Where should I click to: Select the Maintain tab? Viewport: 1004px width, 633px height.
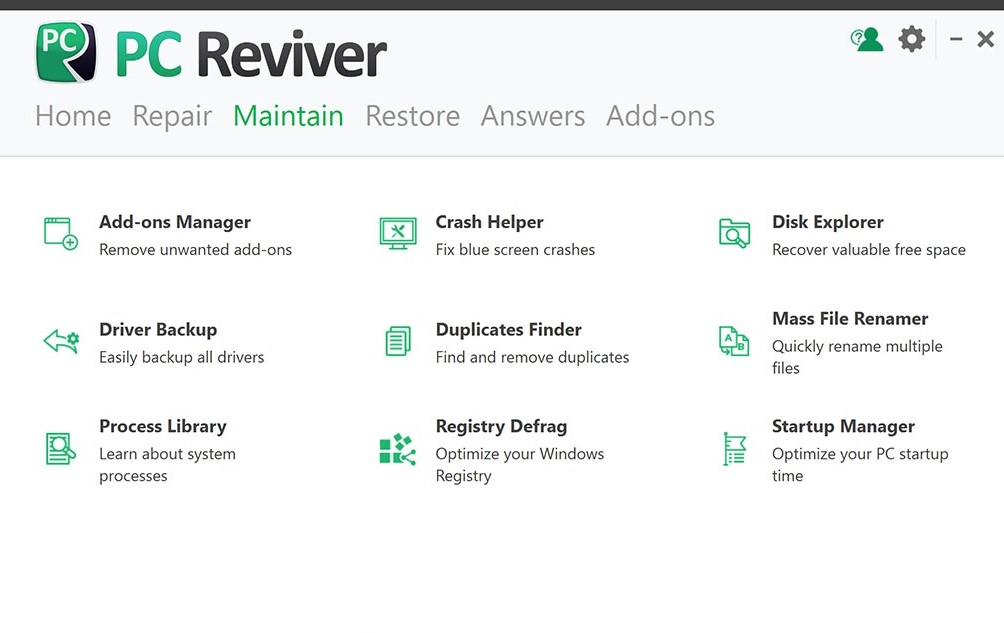(x=288, y=116)
